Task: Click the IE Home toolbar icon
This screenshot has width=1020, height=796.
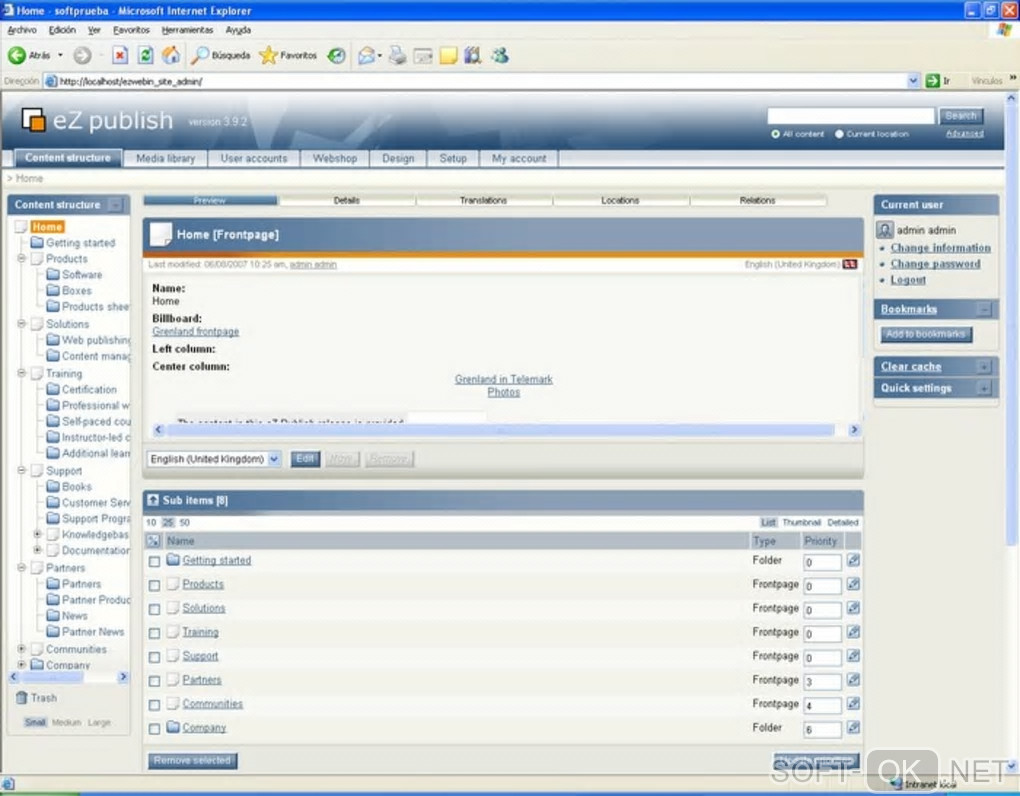Action: [x=171, y=55]
